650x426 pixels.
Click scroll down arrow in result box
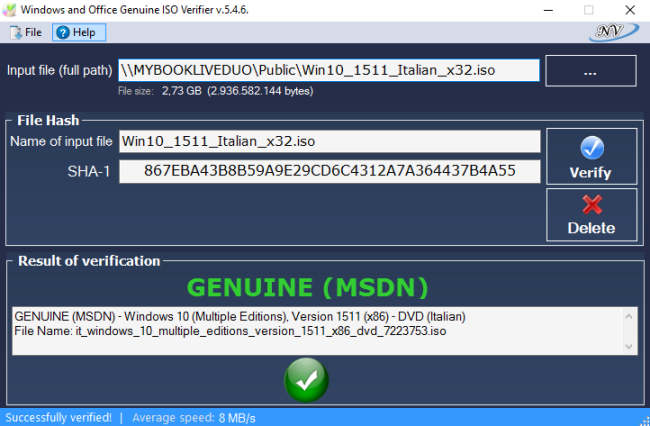(628, 346)
